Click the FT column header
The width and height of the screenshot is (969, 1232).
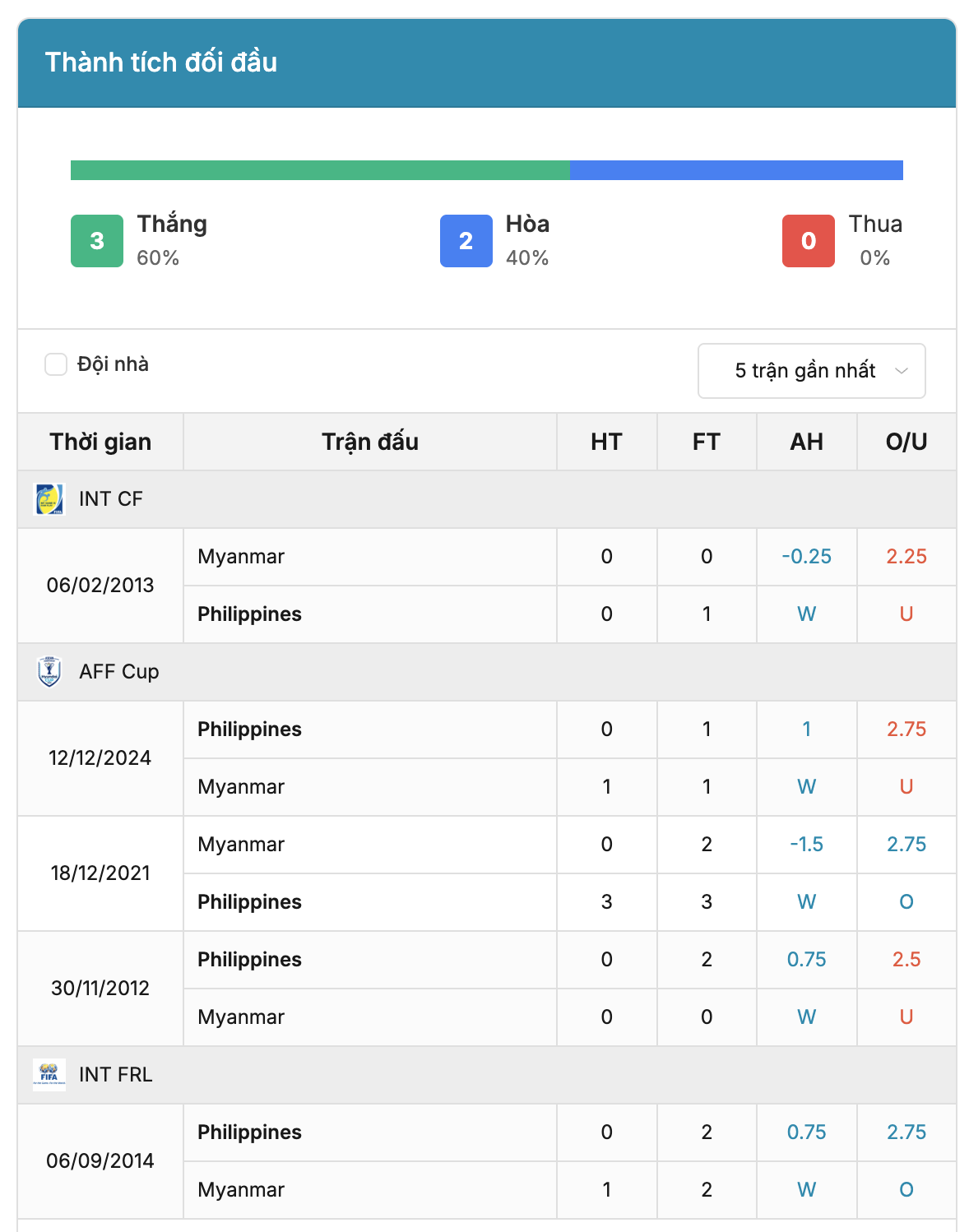(707, 442)
